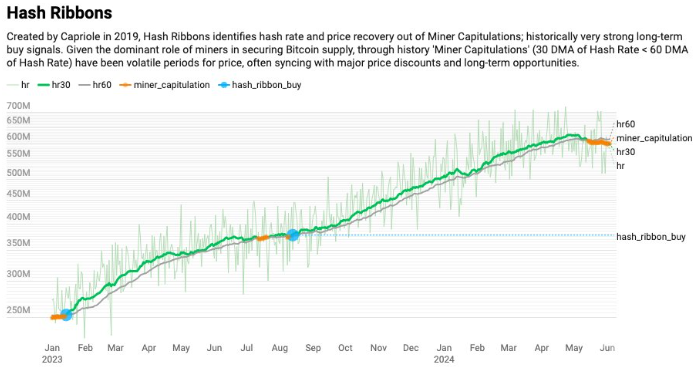Click the Jan 2024 x-axis label

[x=444, y=353]
